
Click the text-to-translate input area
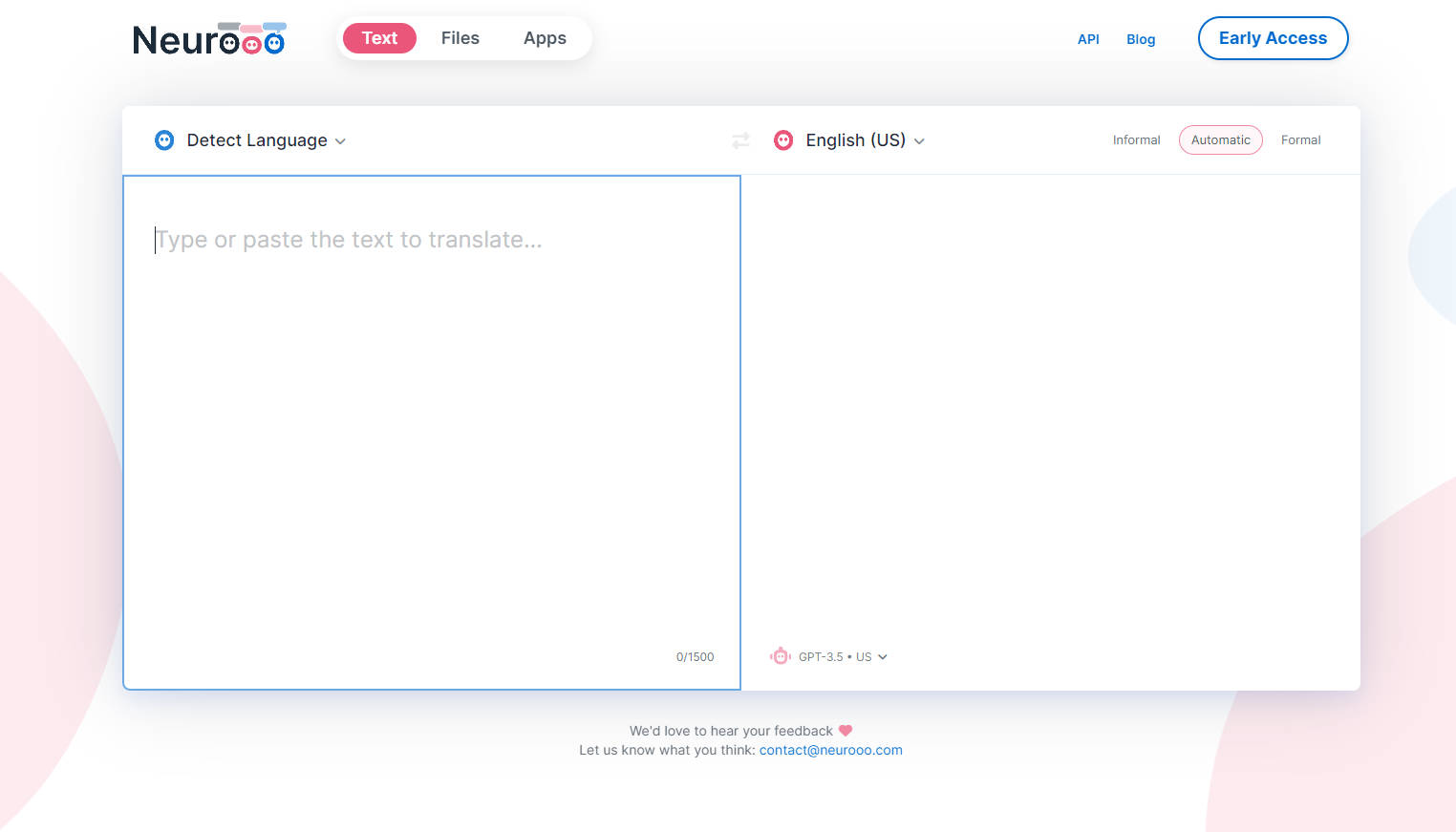[x=432, y=432]
